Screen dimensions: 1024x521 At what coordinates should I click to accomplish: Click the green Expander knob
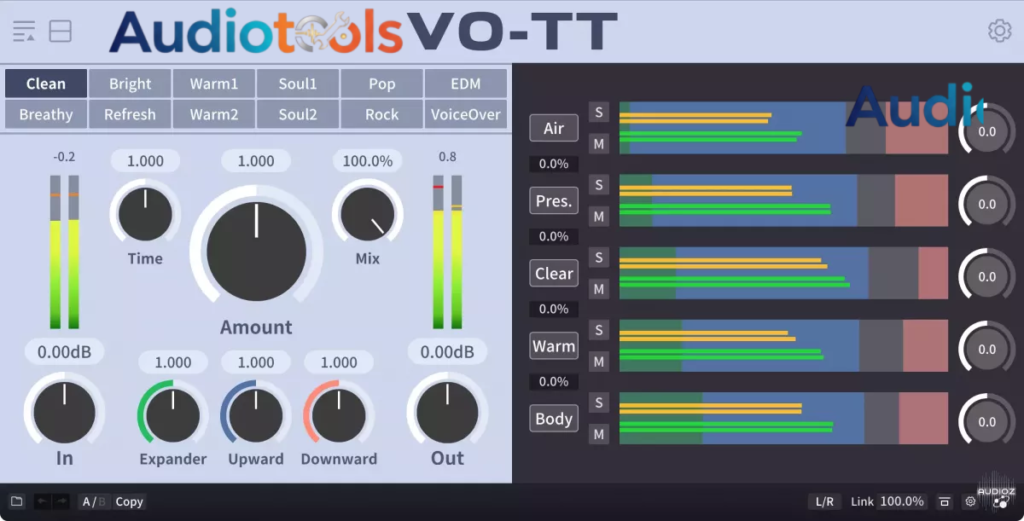[x=172, y=415]
